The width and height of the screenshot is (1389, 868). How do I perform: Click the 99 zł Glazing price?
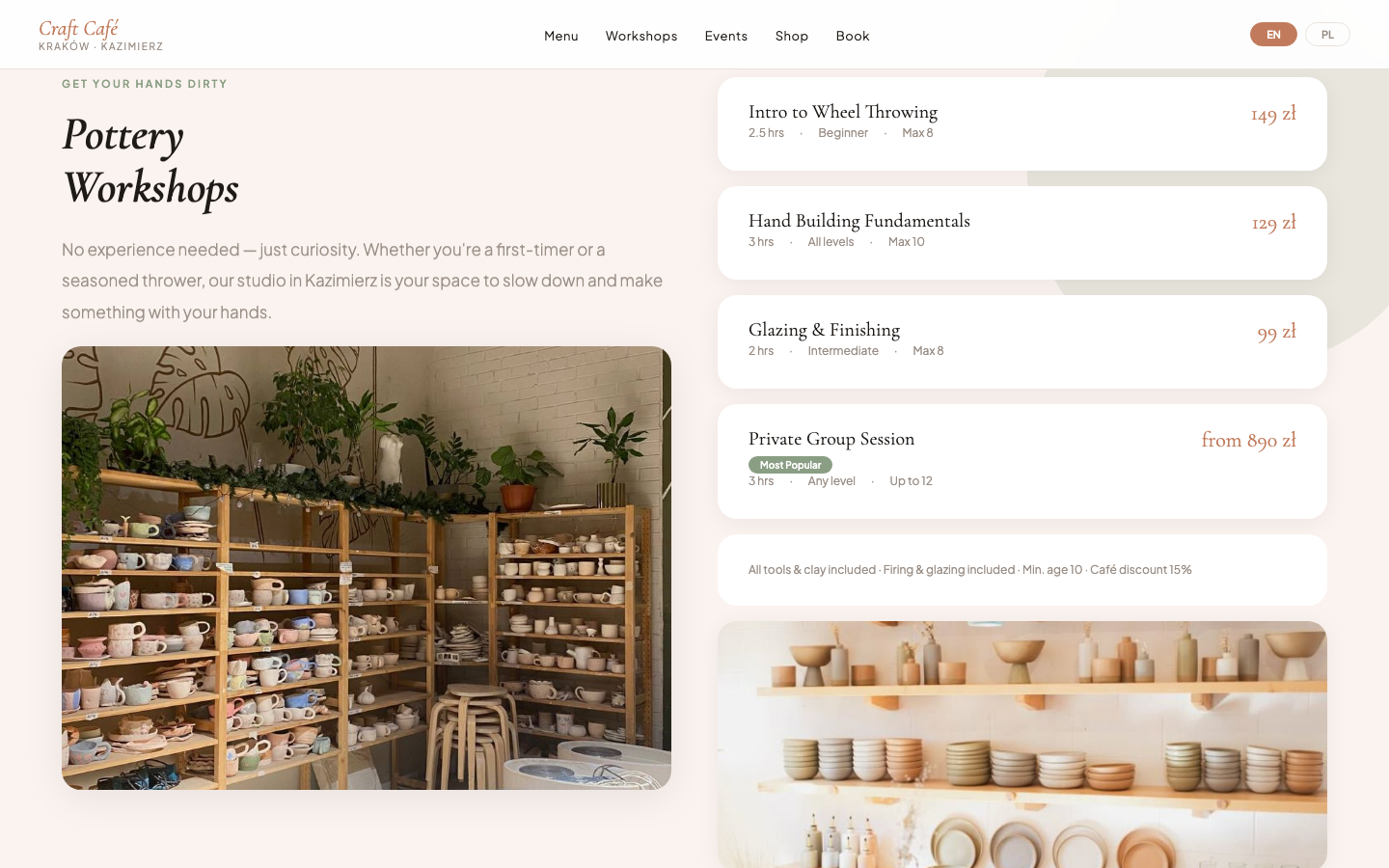pos(1276,332)
